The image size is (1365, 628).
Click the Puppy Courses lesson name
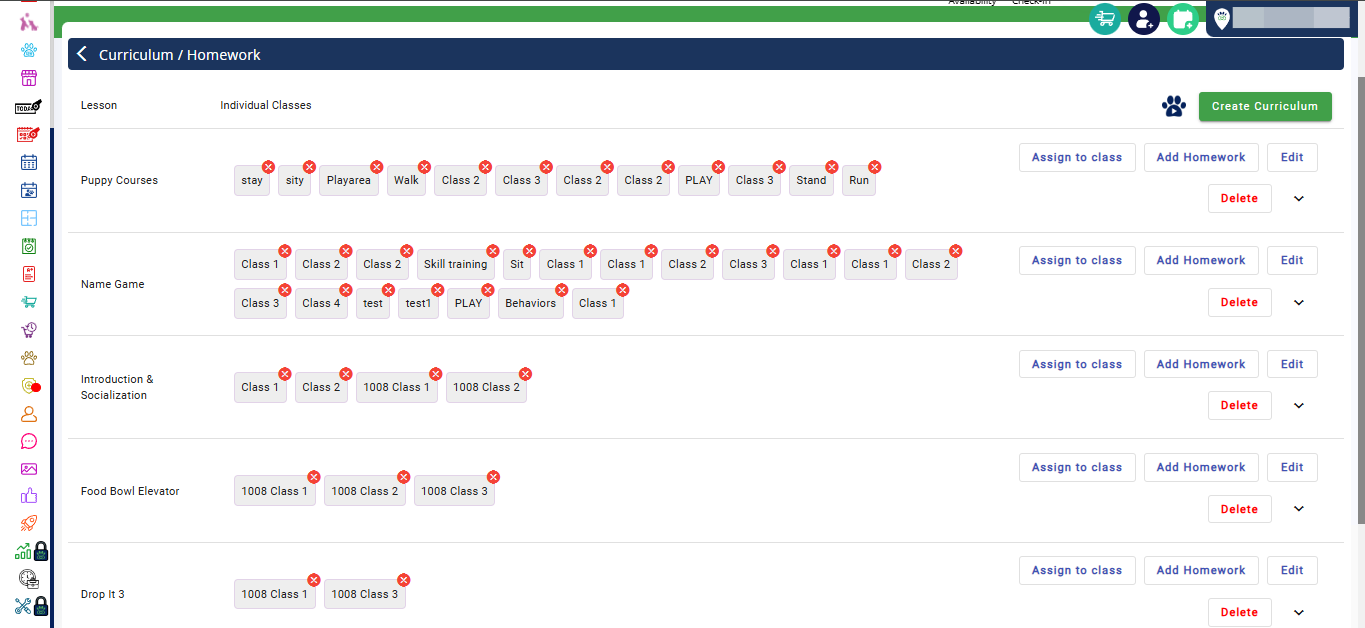tap(119, 181)
